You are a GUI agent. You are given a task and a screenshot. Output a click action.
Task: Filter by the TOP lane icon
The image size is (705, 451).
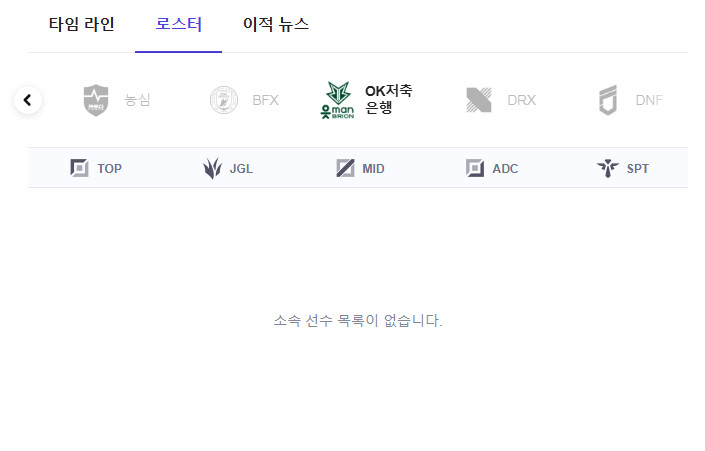[79, 168]
